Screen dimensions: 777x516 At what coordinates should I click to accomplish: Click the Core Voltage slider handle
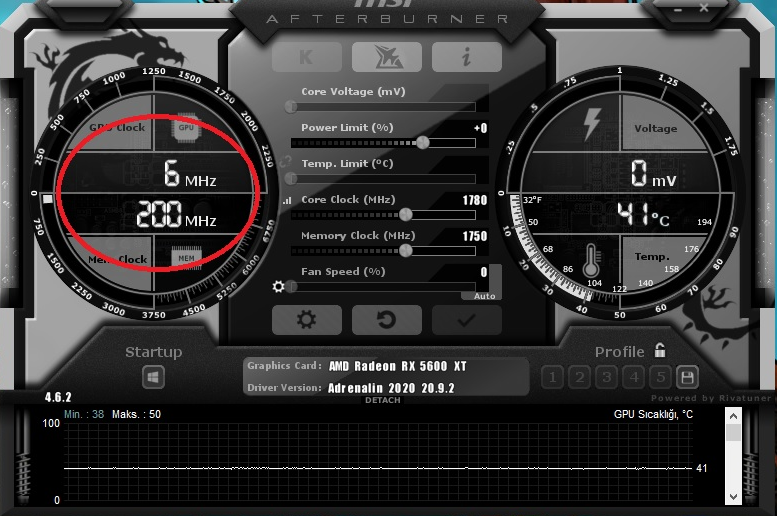pyautogui.click(x=291, y=107)
